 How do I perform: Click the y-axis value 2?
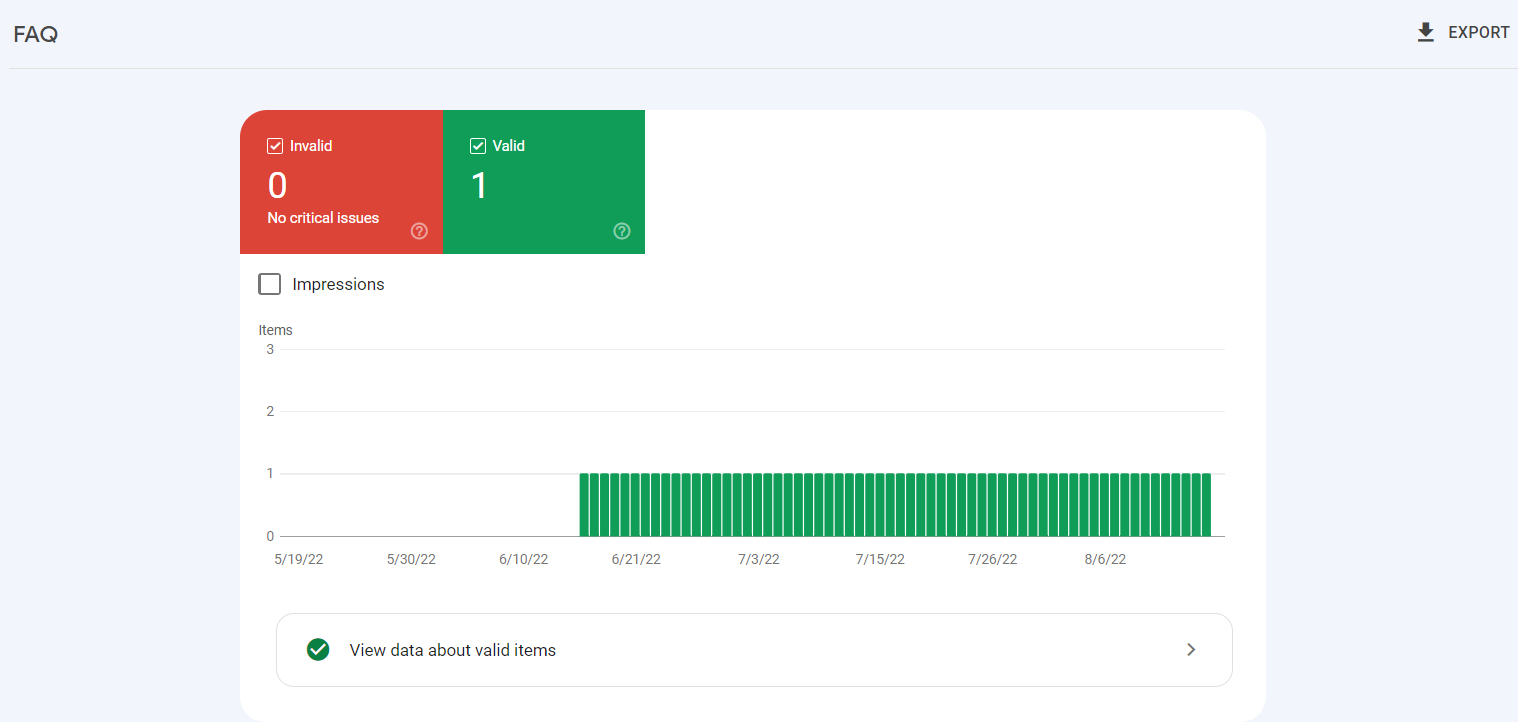[x=270, y=411]
